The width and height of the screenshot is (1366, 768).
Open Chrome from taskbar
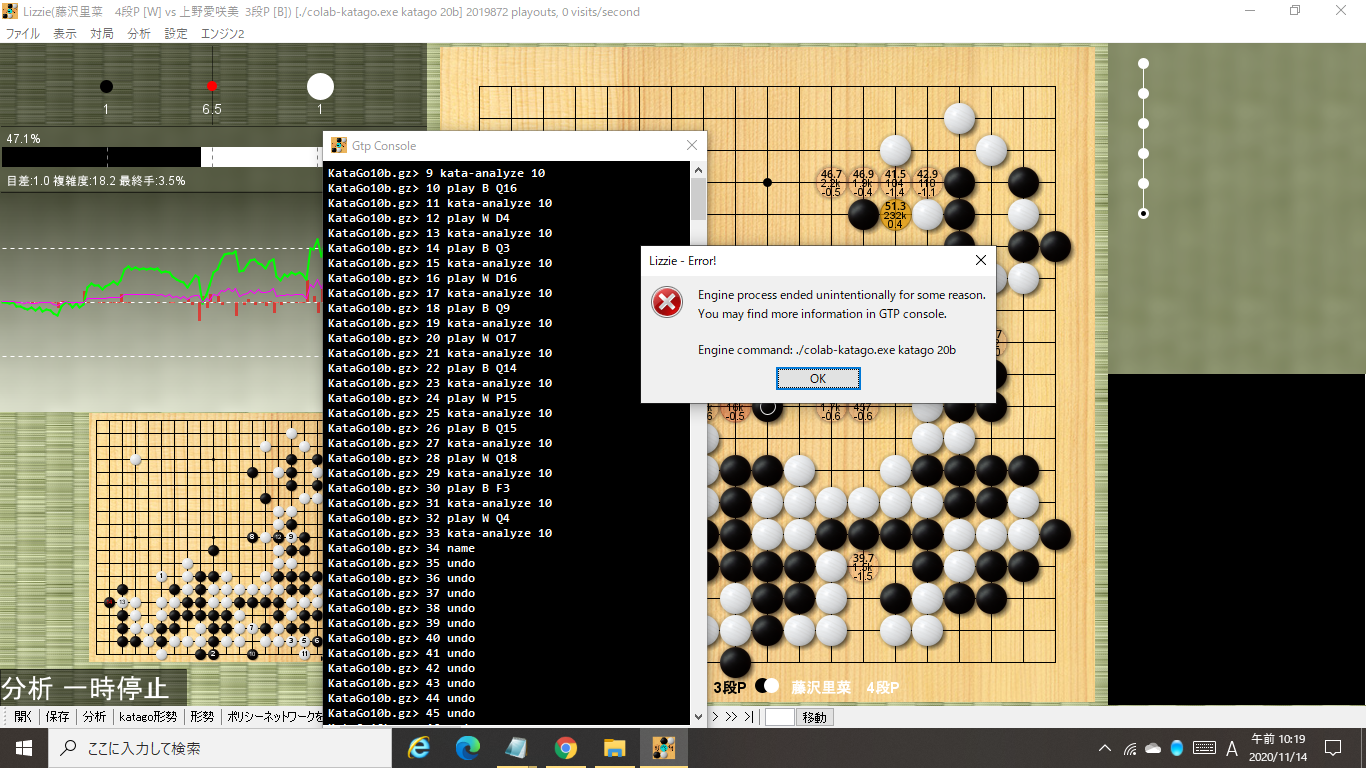(x=566, y=747)
